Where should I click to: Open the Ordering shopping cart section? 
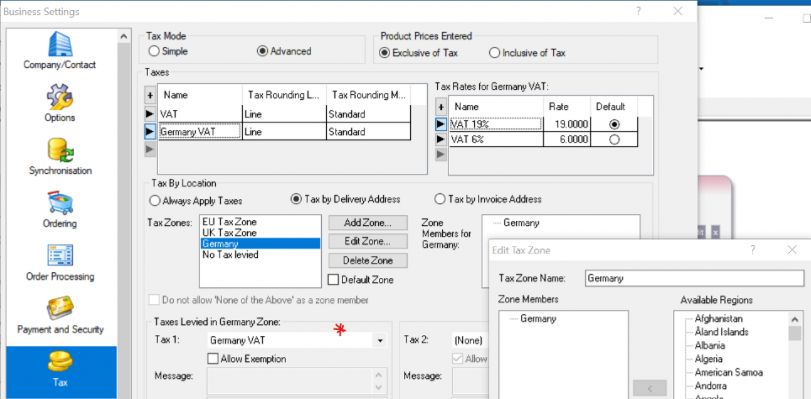pyautogui.click(x=60, y=210)
